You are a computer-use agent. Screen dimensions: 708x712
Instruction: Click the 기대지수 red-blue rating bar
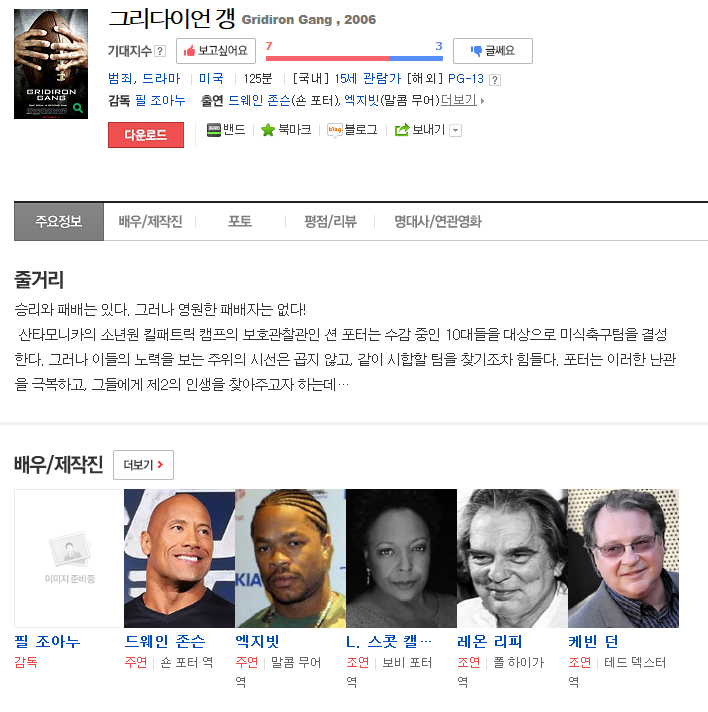354,58
